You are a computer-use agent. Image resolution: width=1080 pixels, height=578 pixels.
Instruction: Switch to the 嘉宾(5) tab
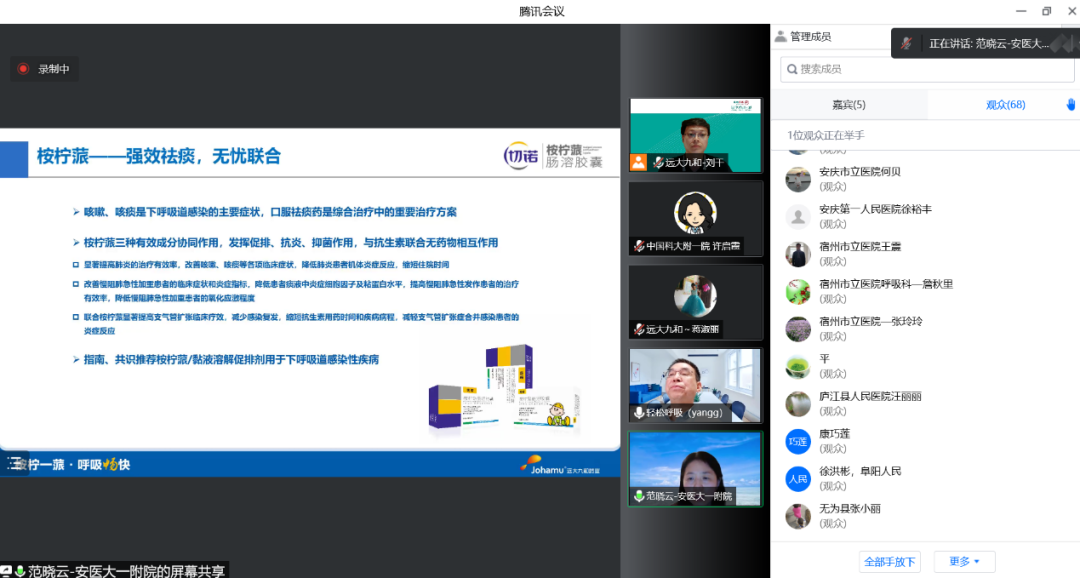tap(849, 105)
